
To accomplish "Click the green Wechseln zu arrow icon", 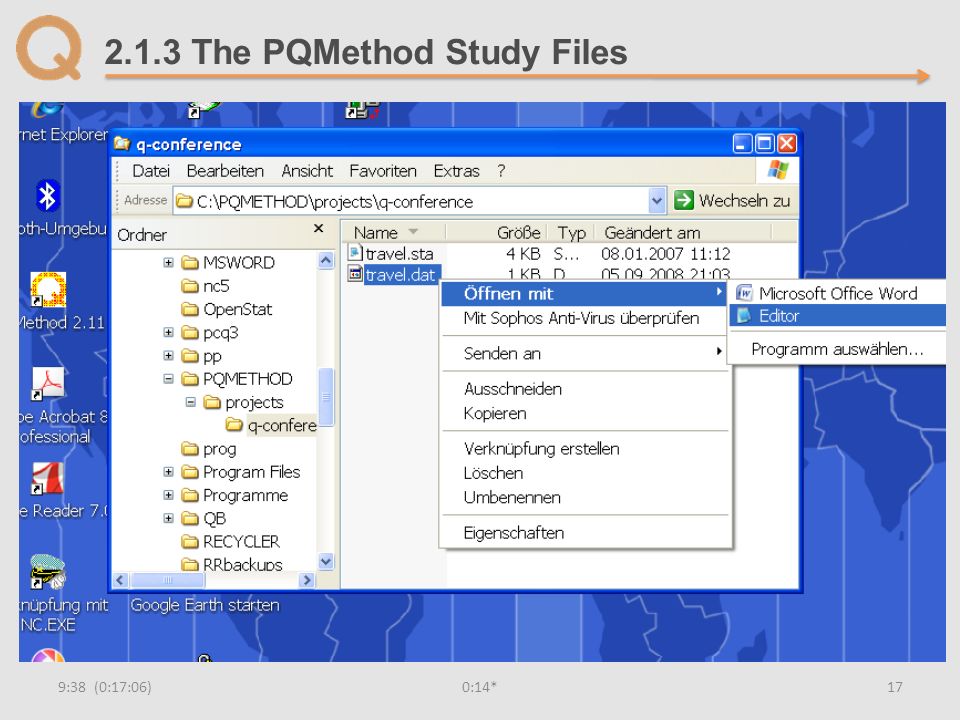I will coord(683,200).
